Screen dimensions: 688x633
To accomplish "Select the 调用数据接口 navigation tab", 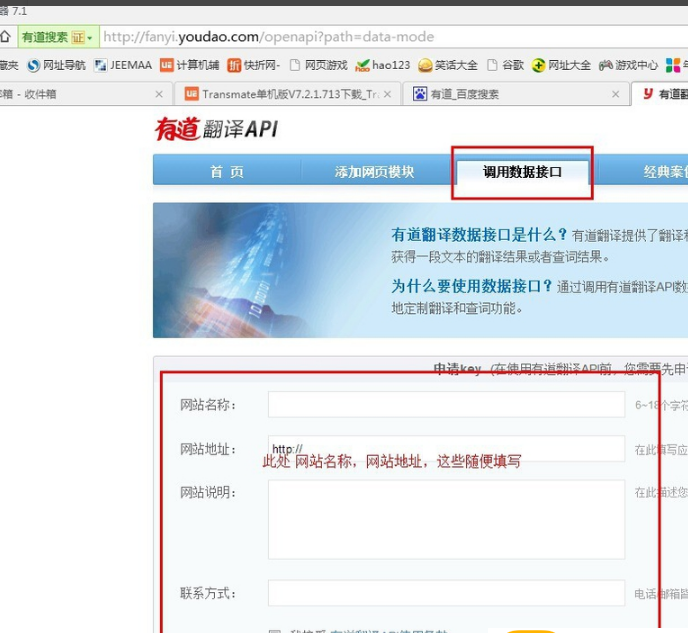I will coord(522,171).
